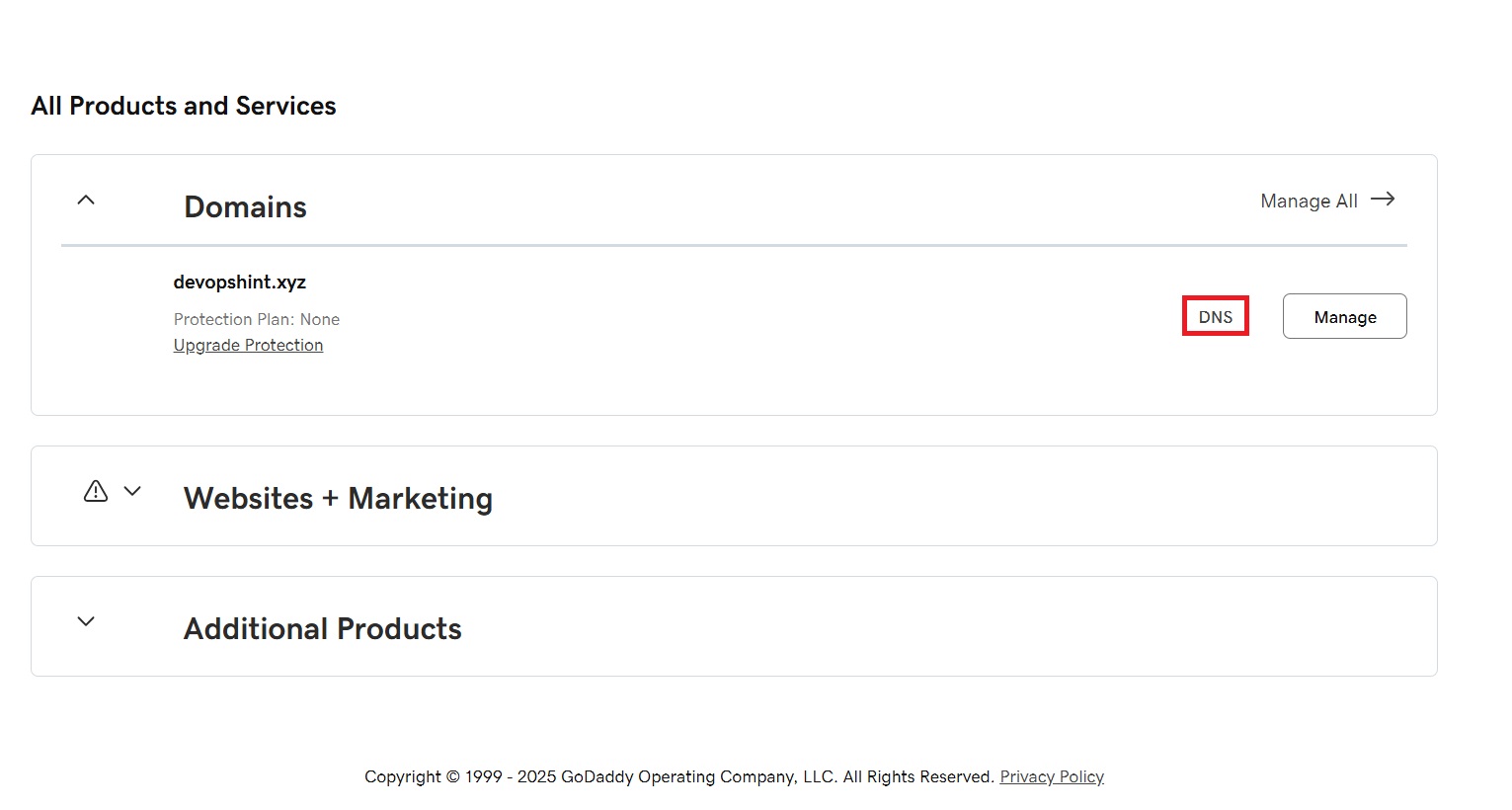
Task: Click the All Products and Services title
Action: (x=184, y=106)
